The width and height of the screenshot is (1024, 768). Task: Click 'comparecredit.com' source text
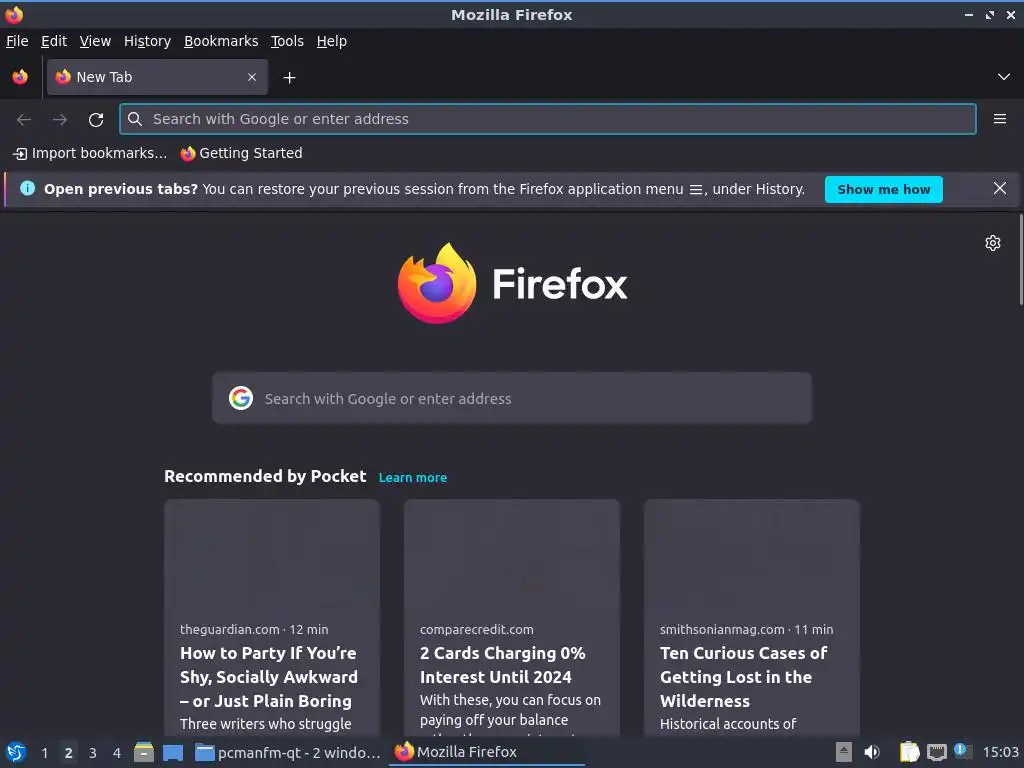[x=477, y=630]
